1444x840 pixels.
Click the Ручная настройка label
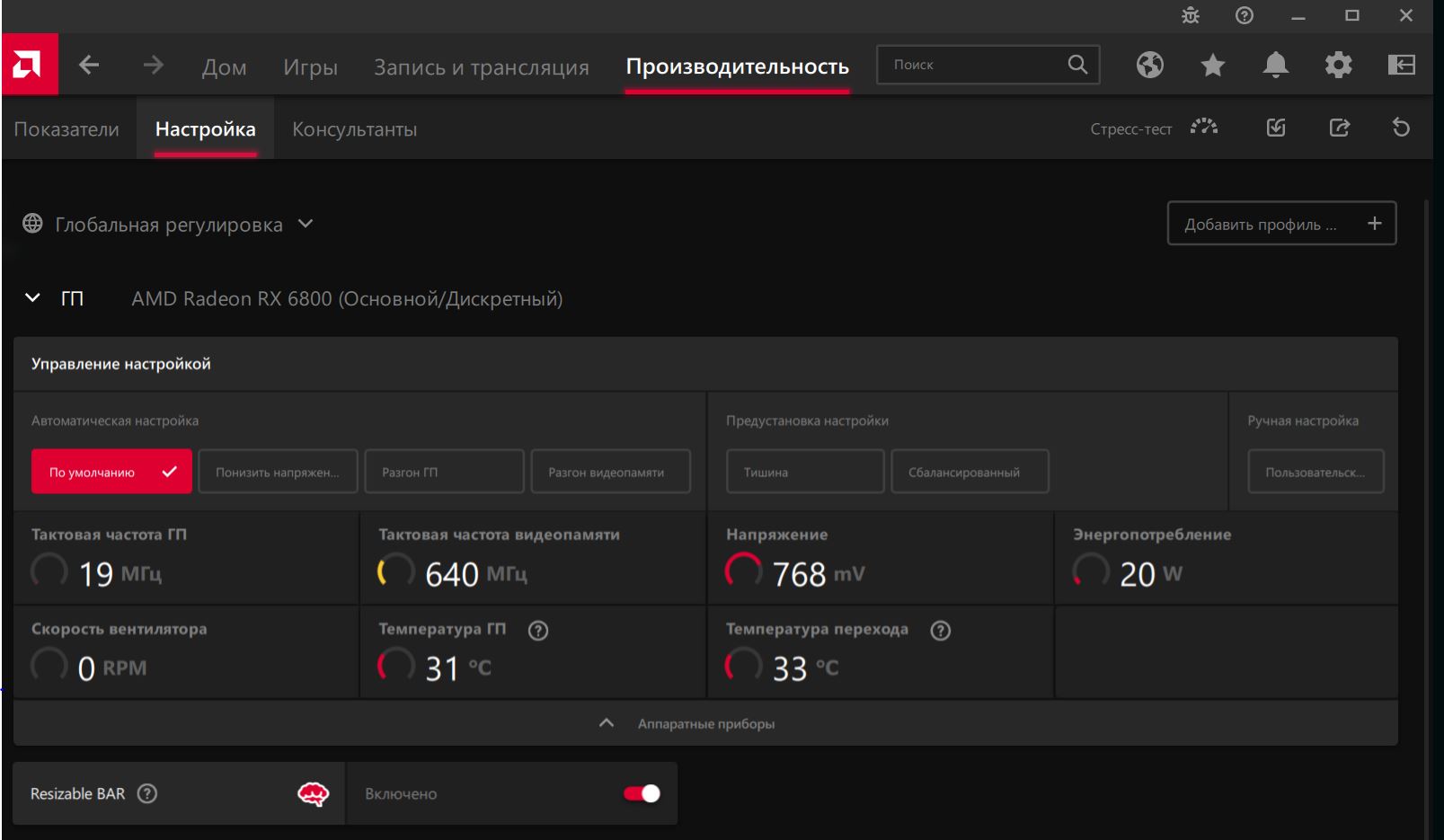point(1303,420)
